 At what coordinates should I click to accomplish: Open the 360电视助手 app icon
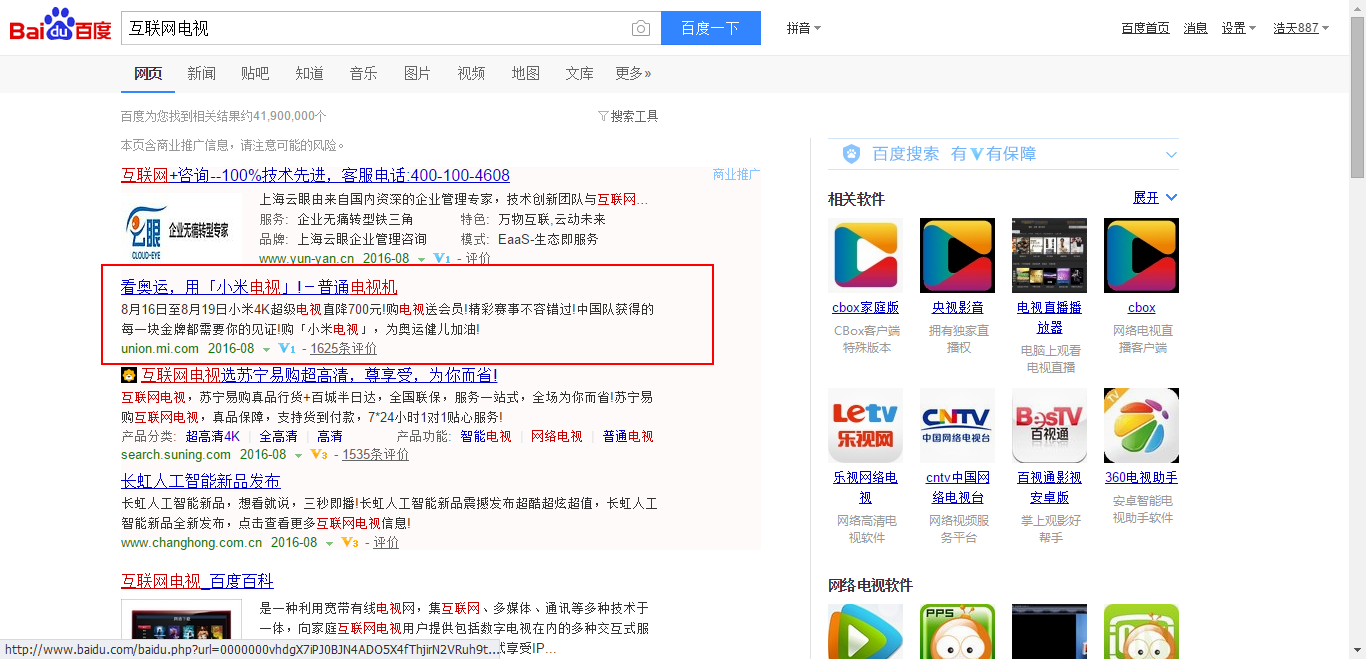coord(1141,425)
